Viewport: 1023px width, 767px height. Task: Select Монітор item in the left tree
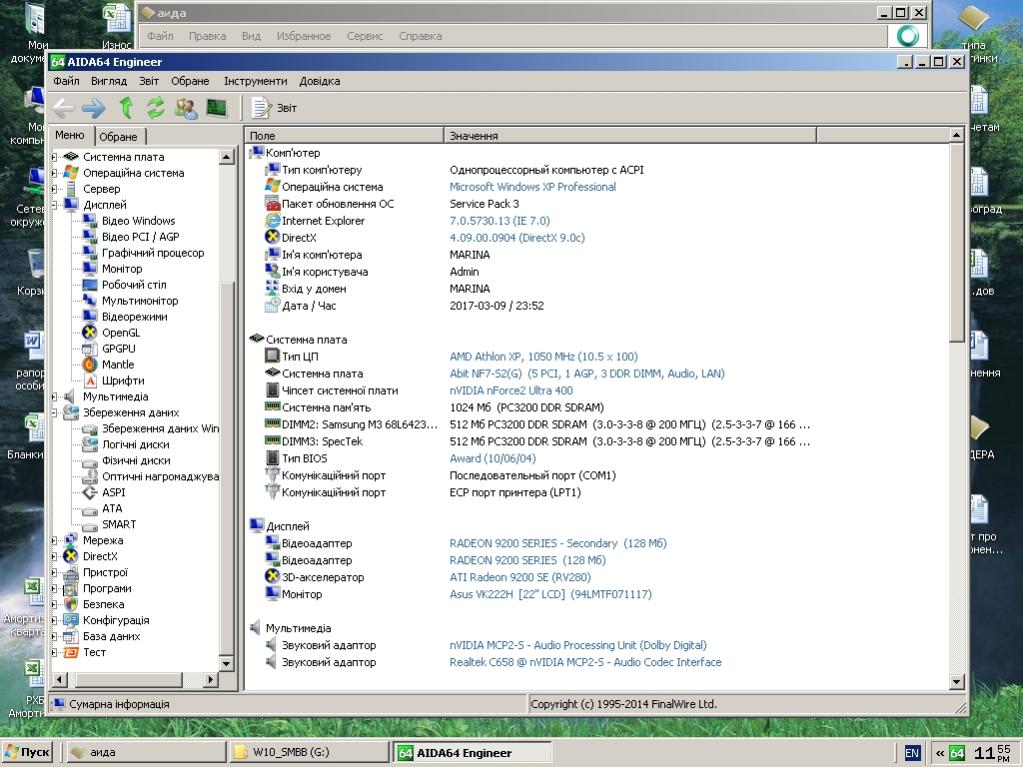[x=122, y=269]
